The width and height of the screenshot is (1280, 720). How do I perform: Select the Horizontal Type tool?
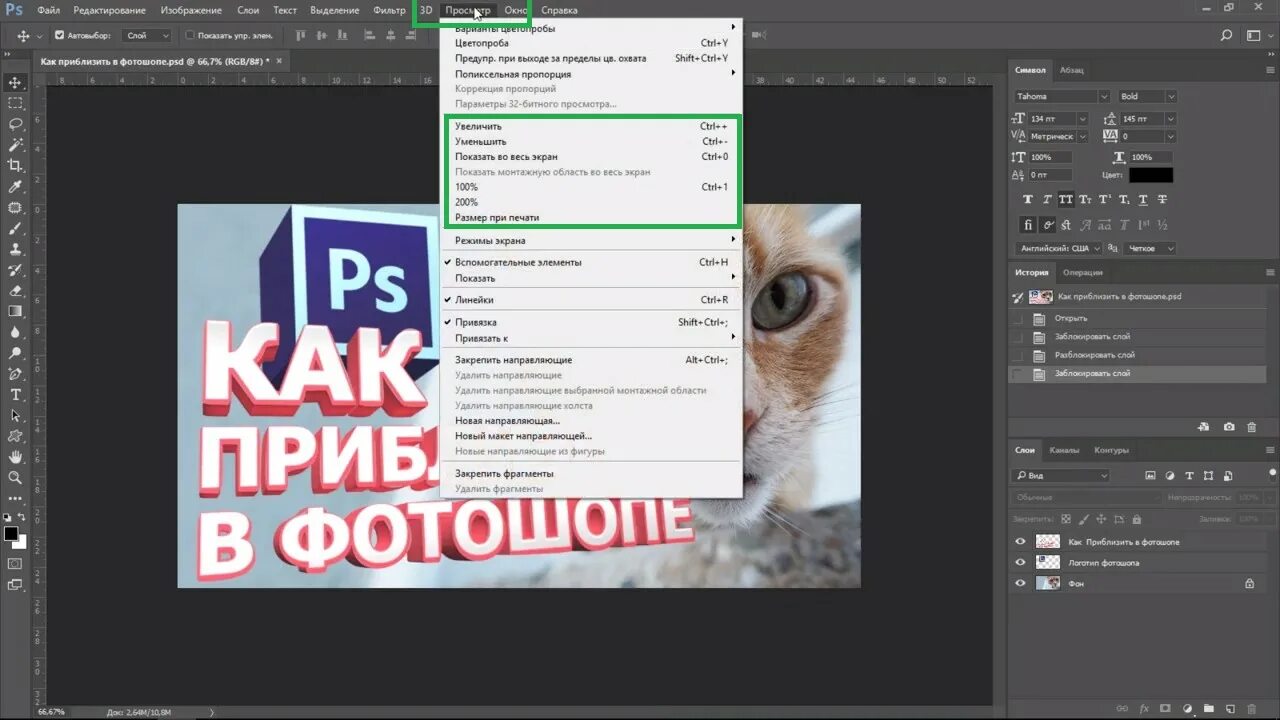click(x=15, y=395)
